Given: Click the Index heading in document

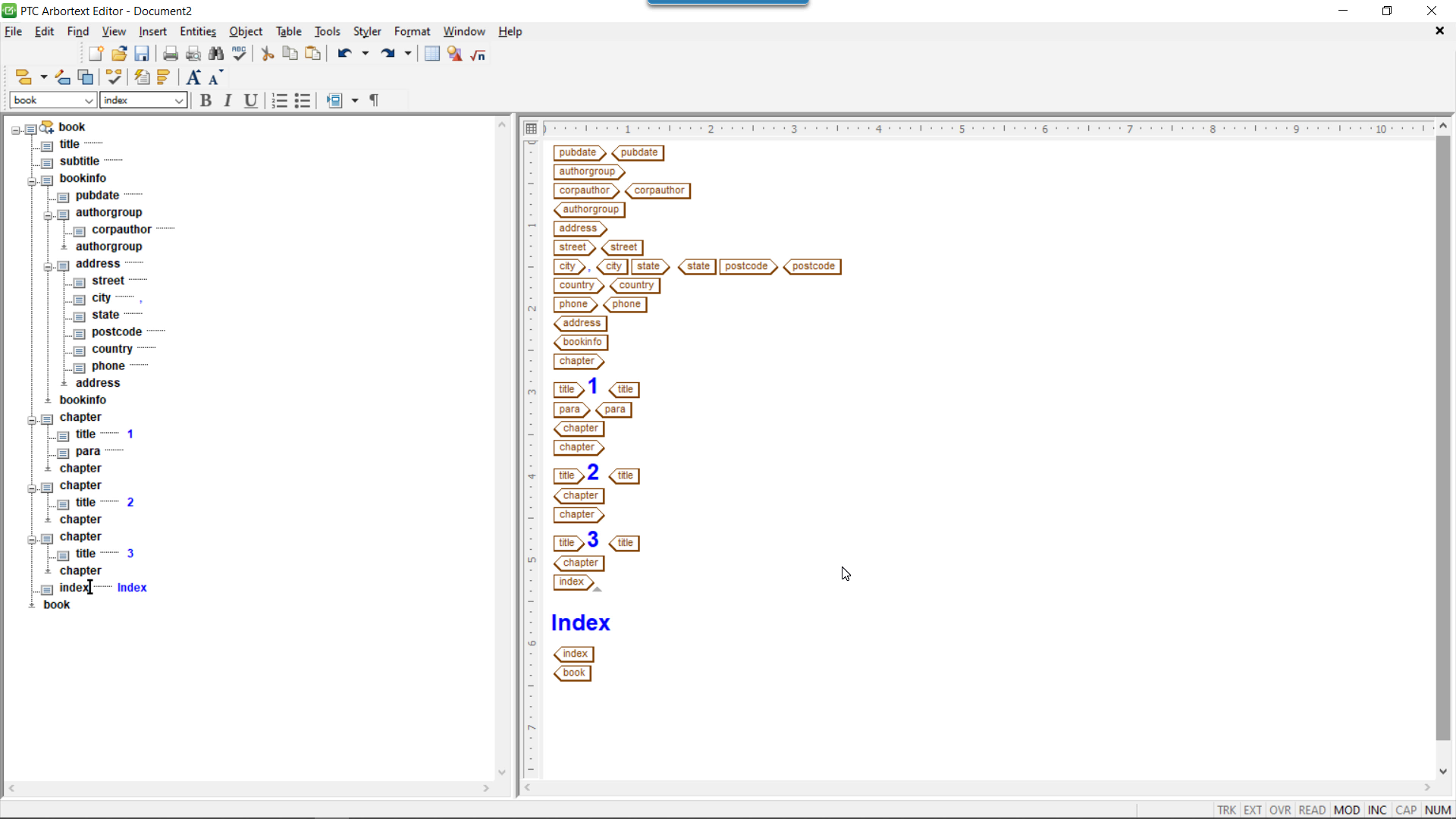Looking at the screenshot, I should click(x=581, y=623).
